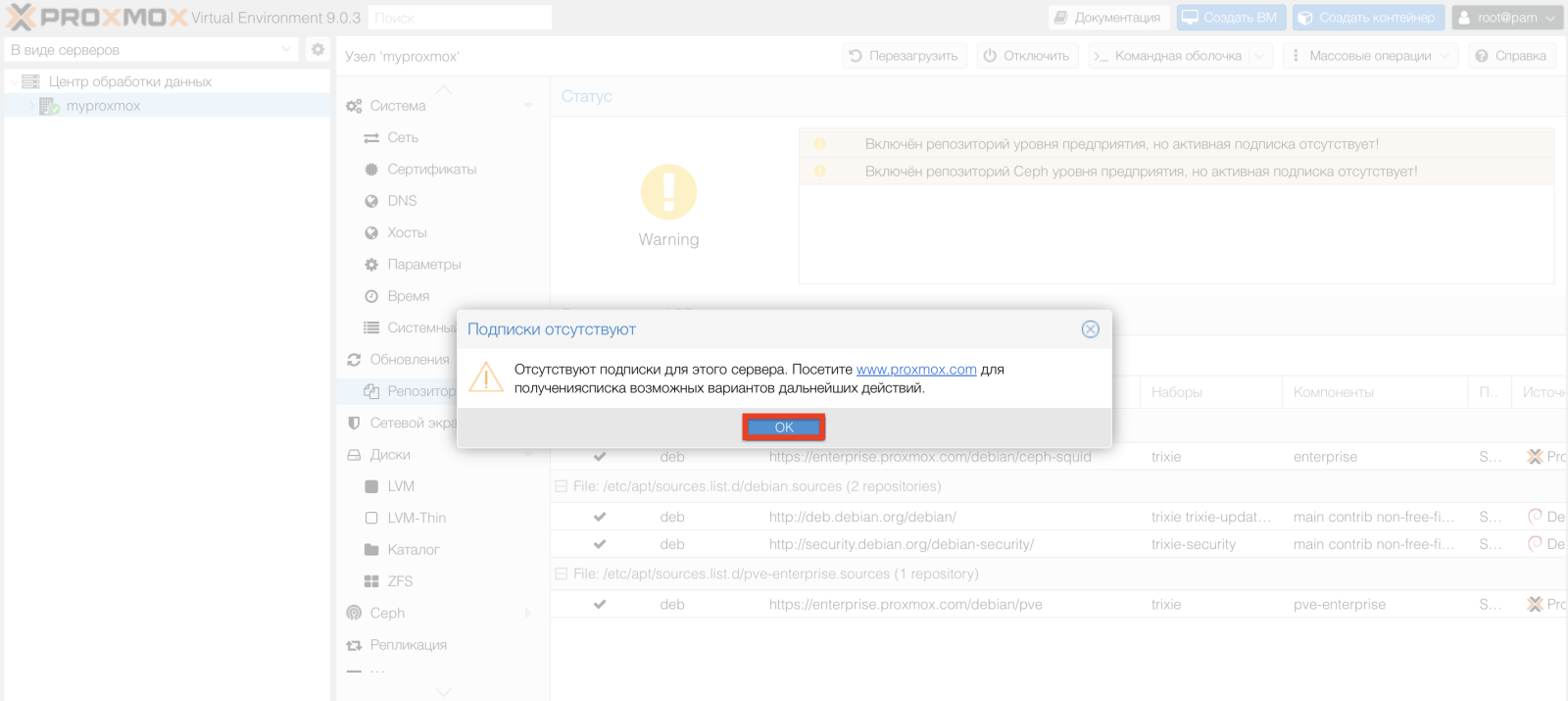Image resolution: width=1568 pixels, height=701 pixels.
Task: Click the 'http://deb.debian.org/debian/' URL cell
Action: coord(862,517)
